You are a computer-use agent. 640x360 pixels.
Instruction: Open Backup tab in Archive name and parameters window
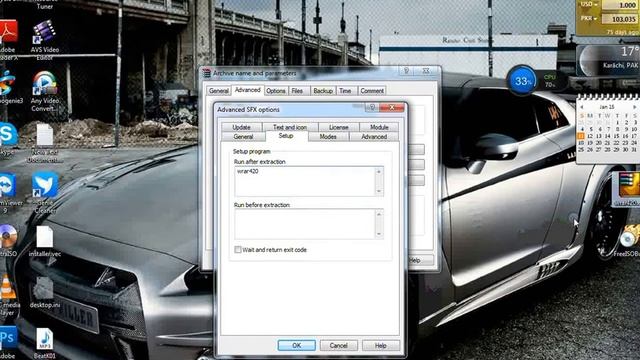(x=323, y=91)
